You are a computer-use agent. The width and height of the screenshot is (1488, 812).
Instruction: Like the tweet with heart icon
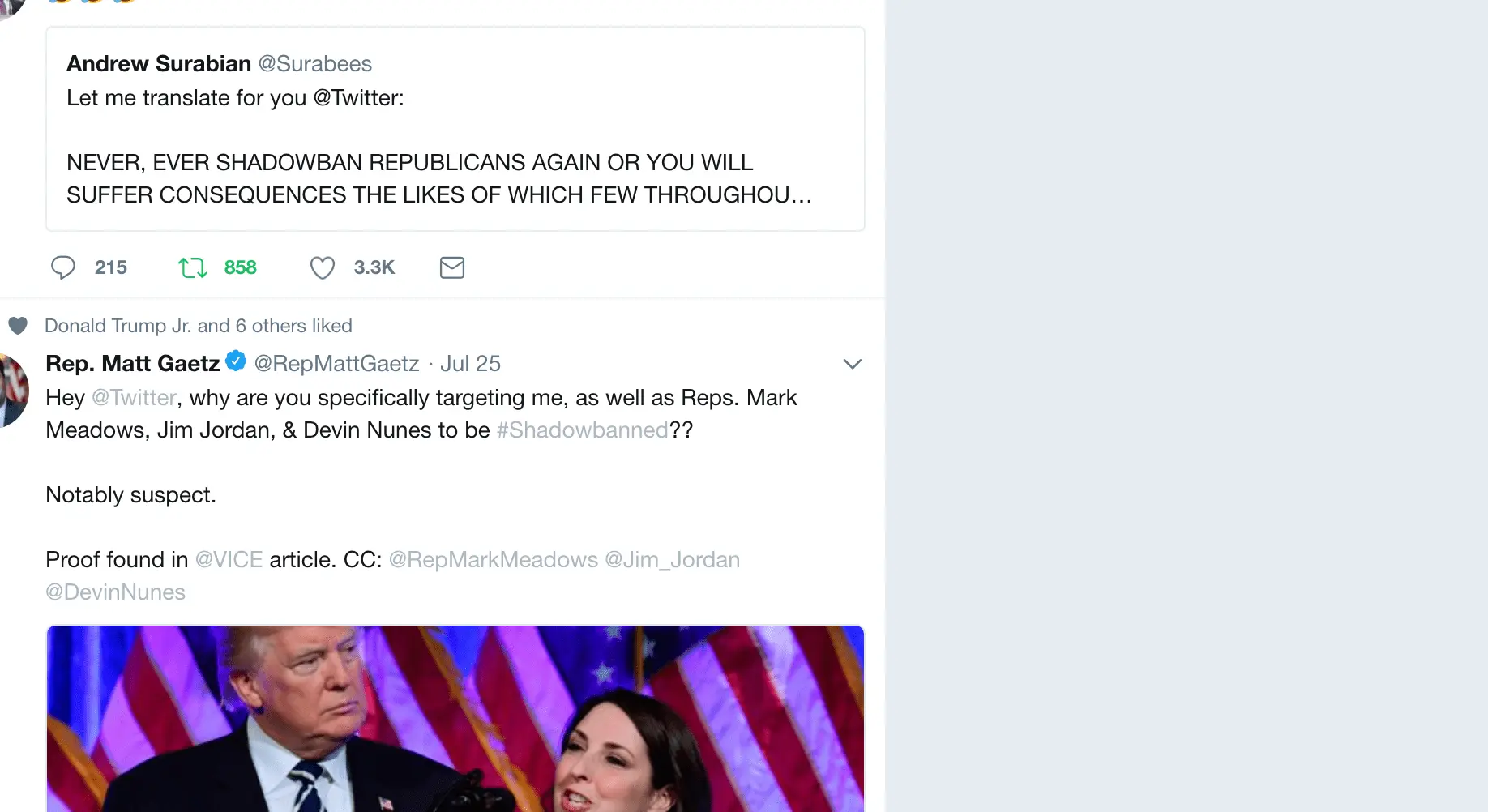(323, 267)
